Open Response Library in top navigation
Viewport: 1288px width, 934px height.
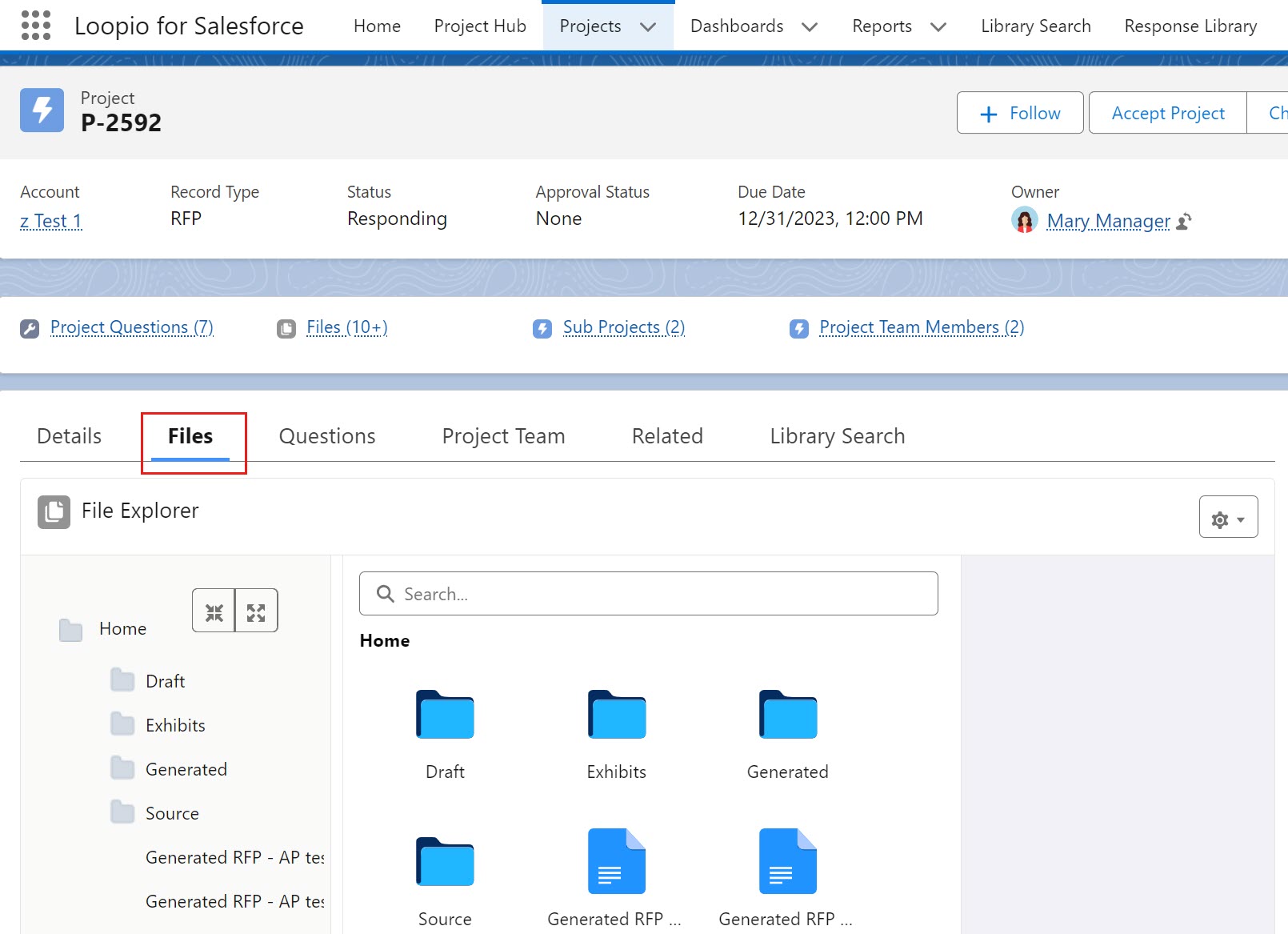click(1190, 26)
